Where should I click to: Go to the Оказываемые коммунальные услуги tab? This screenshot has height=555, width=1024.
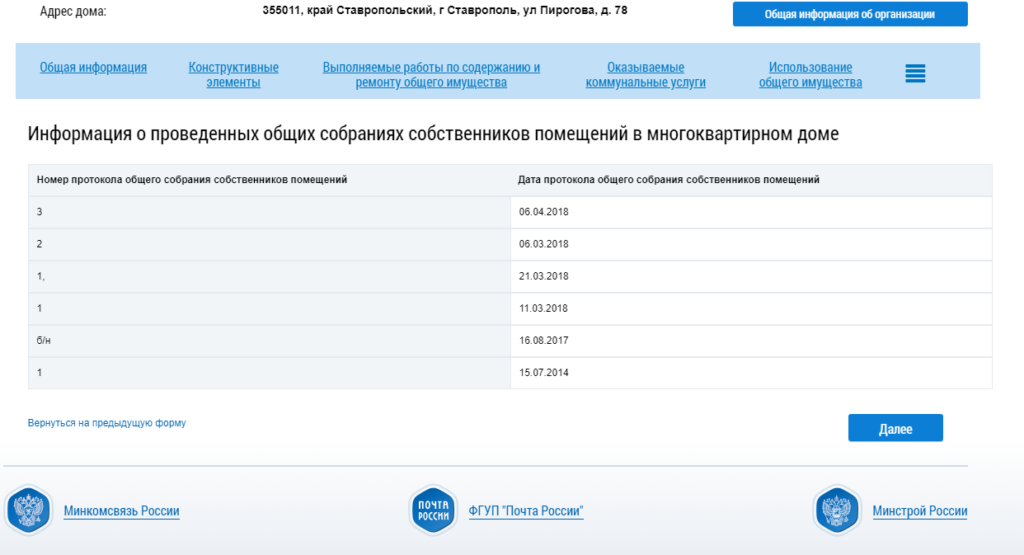[645, 74]
